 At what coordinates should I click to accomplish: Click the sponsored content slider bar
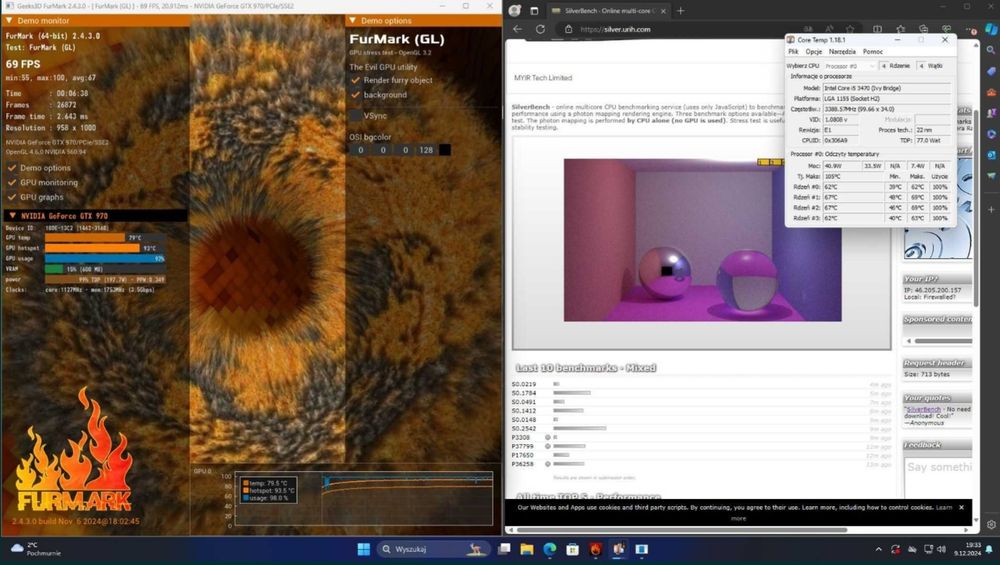pos(943,341)
